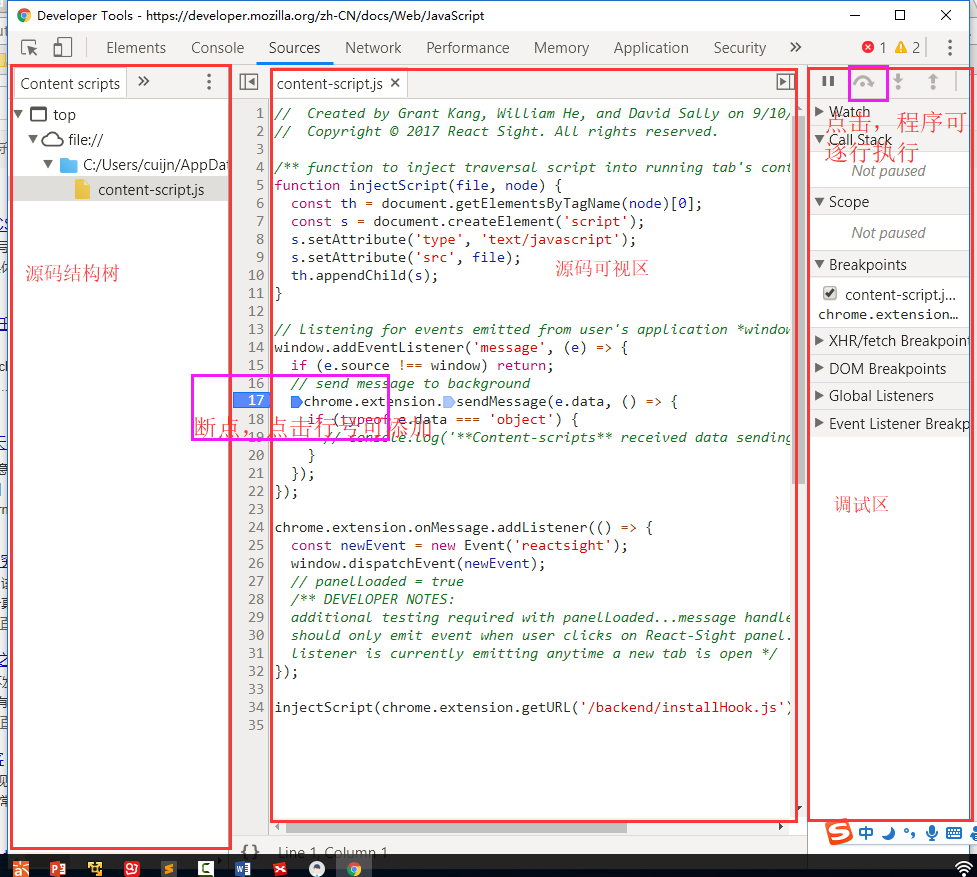Click the Chrome logo in the title bar
Image resolution: width=977 pixels, height=877 pixels.
pyautogui.click(x=24, y=15)
